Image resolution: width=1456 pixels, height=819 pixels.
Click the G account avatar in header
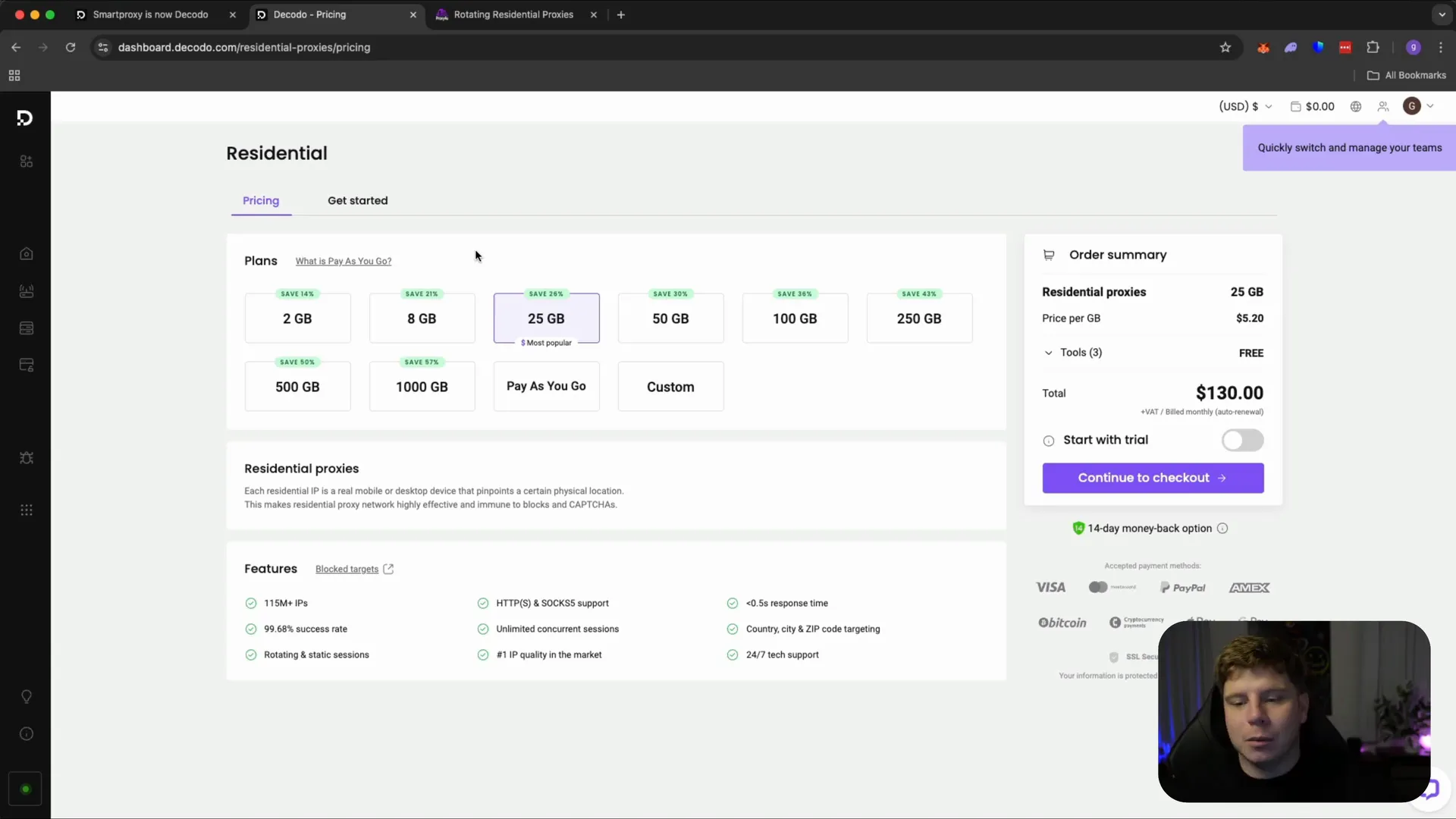point(1411,106)
